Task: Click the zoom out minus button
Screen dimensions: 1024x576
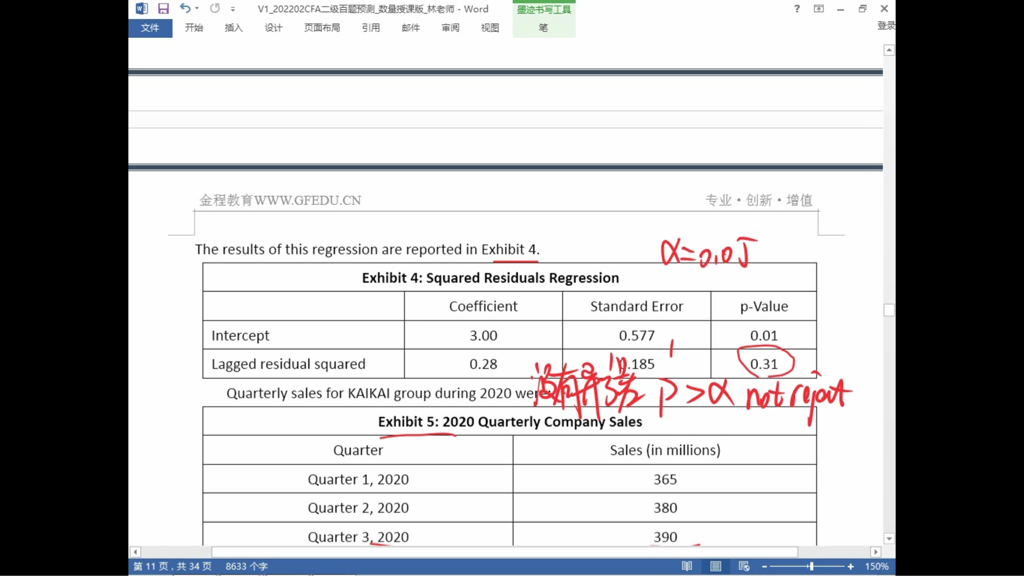Action: [x=764, y=566]
